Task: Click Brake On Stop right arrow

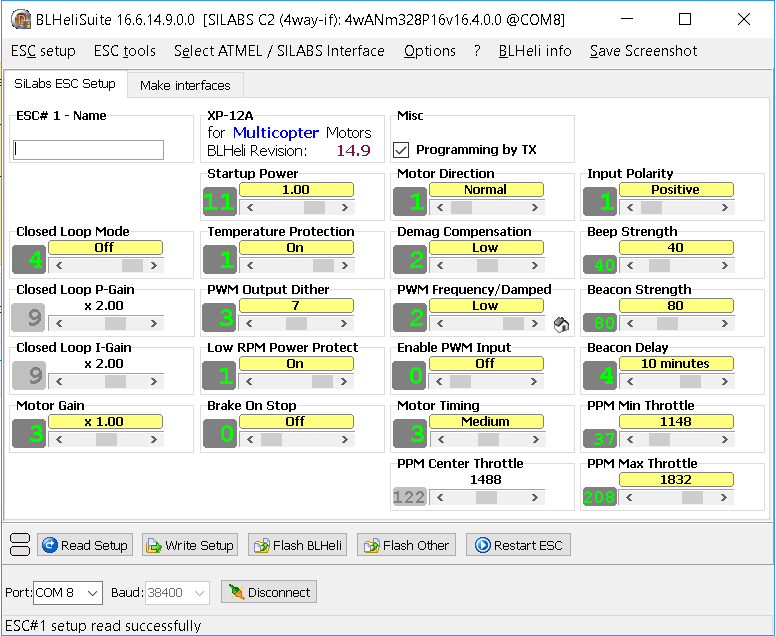Action: 345,440
